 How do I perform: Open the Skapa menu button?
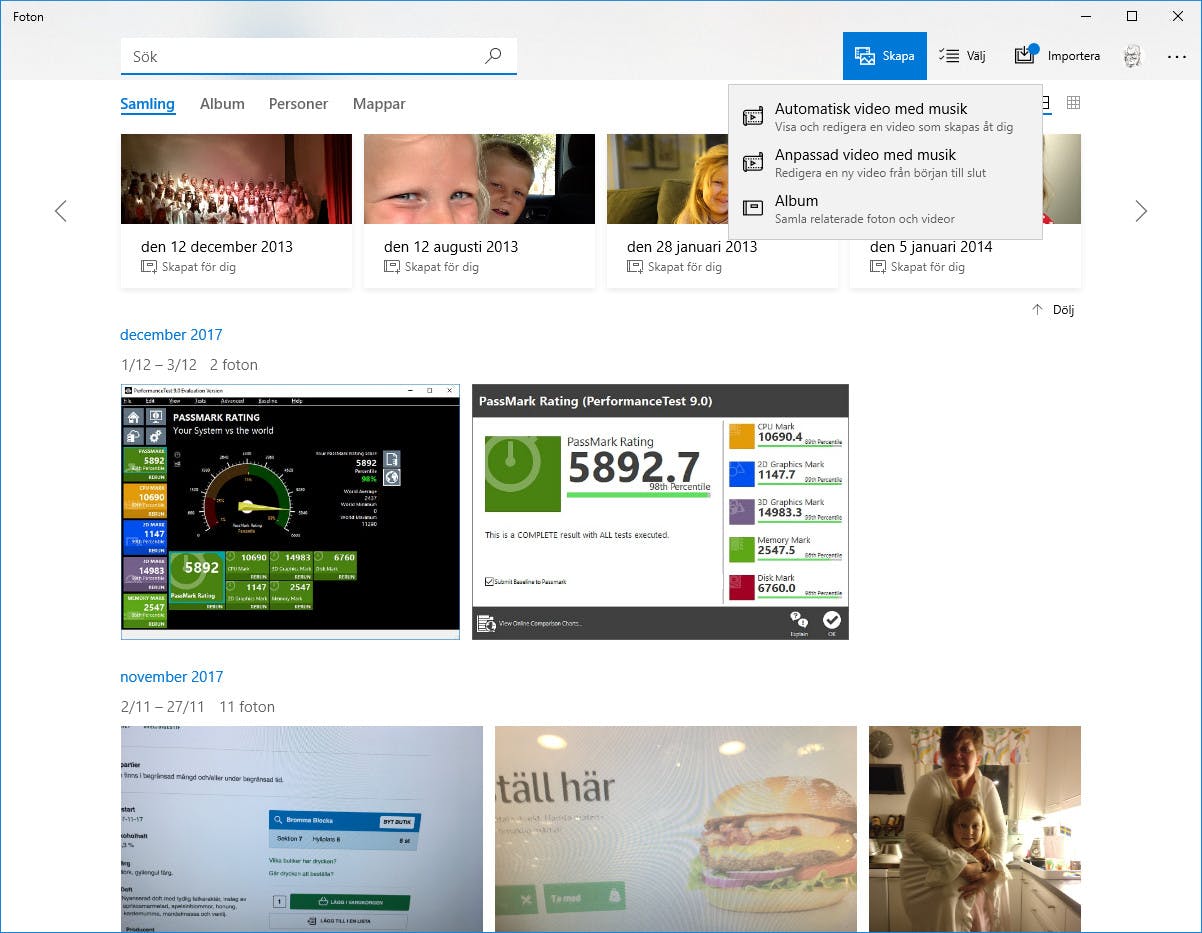[884, 56]
